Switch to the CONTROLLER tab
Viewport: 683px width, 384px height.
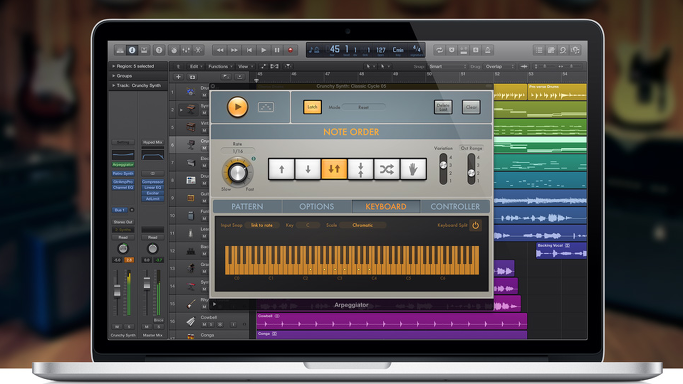tap(455, 206)
